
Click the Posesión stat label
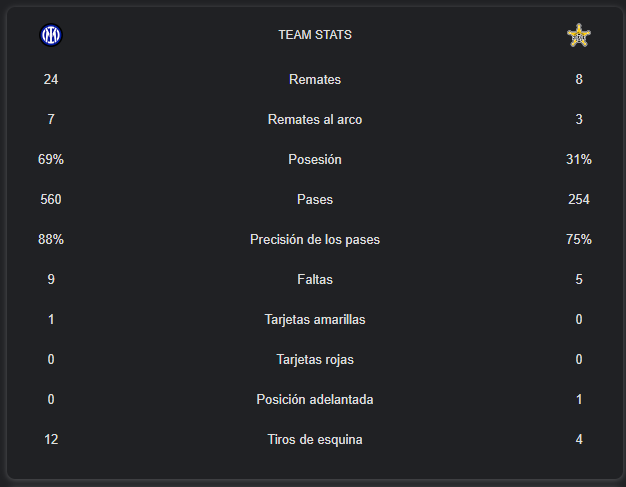pyautogui.click(x=315, y=159)
